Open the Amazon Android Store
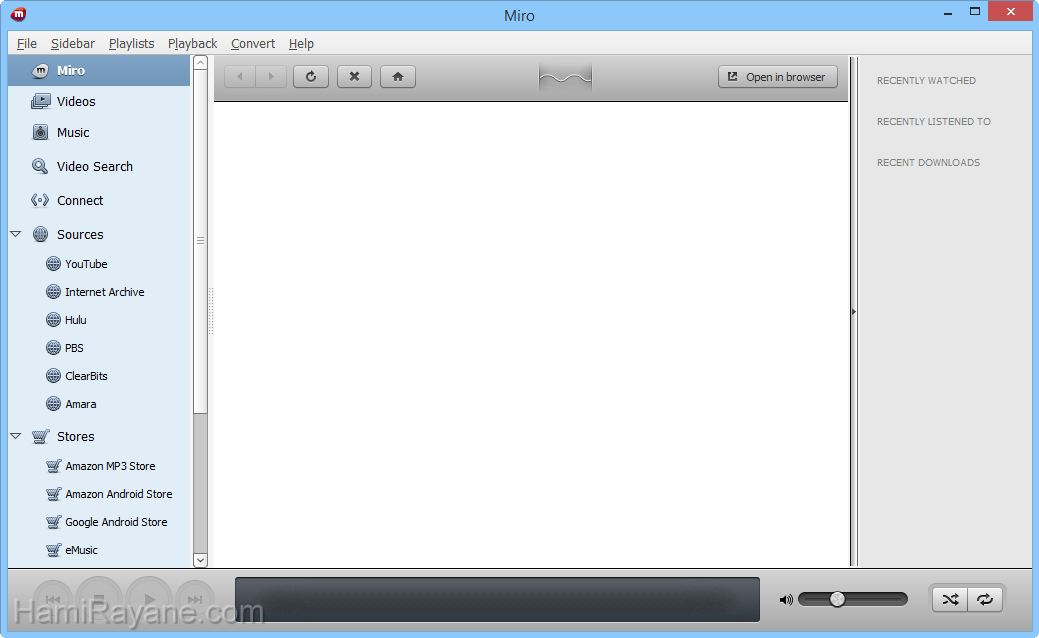 [119, 494]
